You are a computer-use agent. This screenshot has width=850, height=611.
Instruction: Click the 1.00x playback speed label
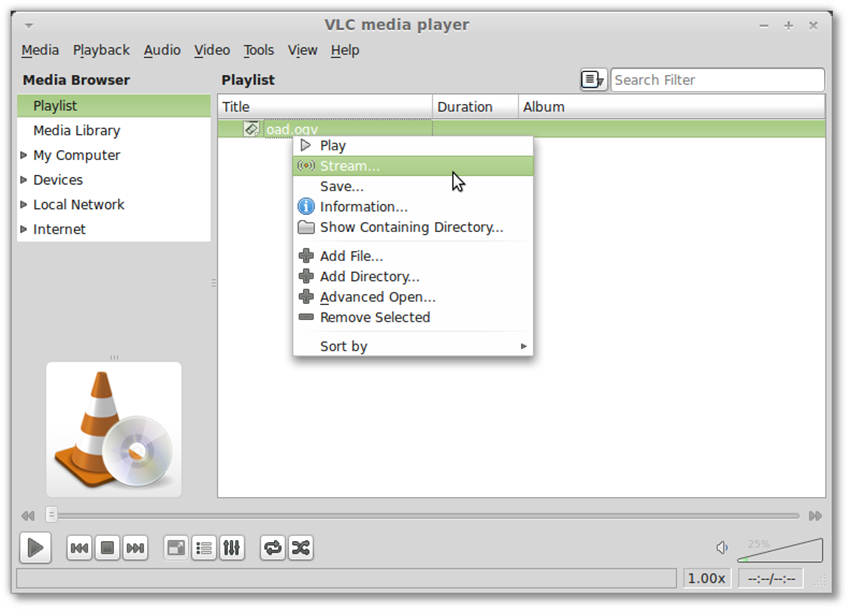(x=706, y=578)
